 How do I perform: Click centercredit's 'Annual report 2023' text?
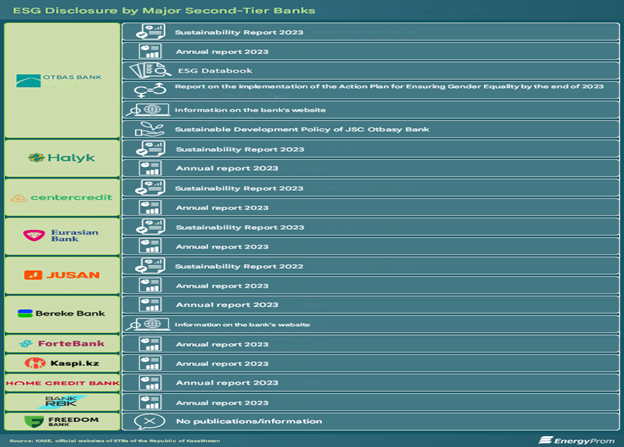pyautogui.click(x=222, y=208)
